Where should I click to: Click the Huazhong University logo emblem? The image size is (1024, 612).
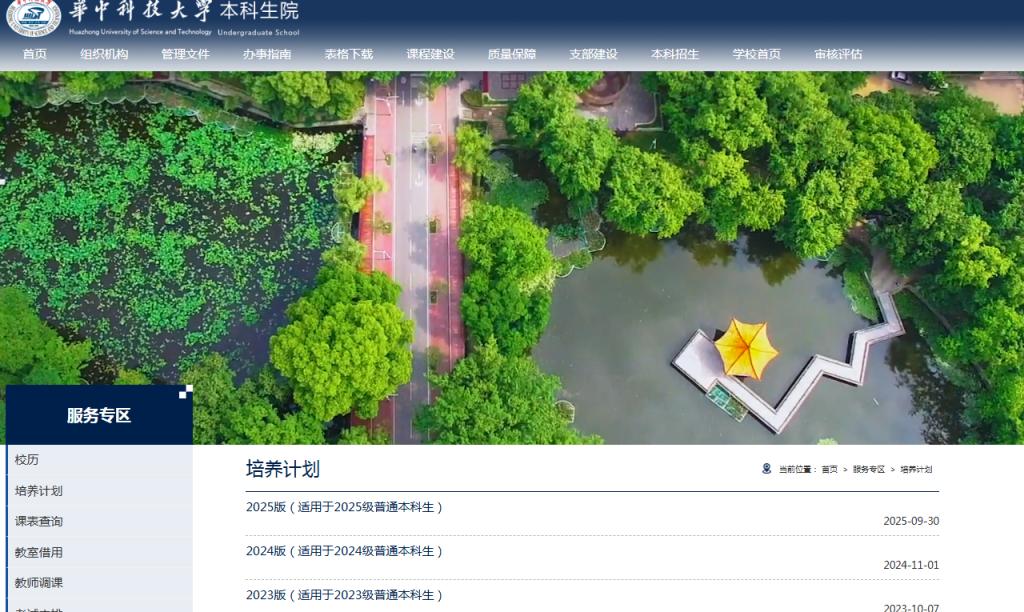(x=35, y=18)
